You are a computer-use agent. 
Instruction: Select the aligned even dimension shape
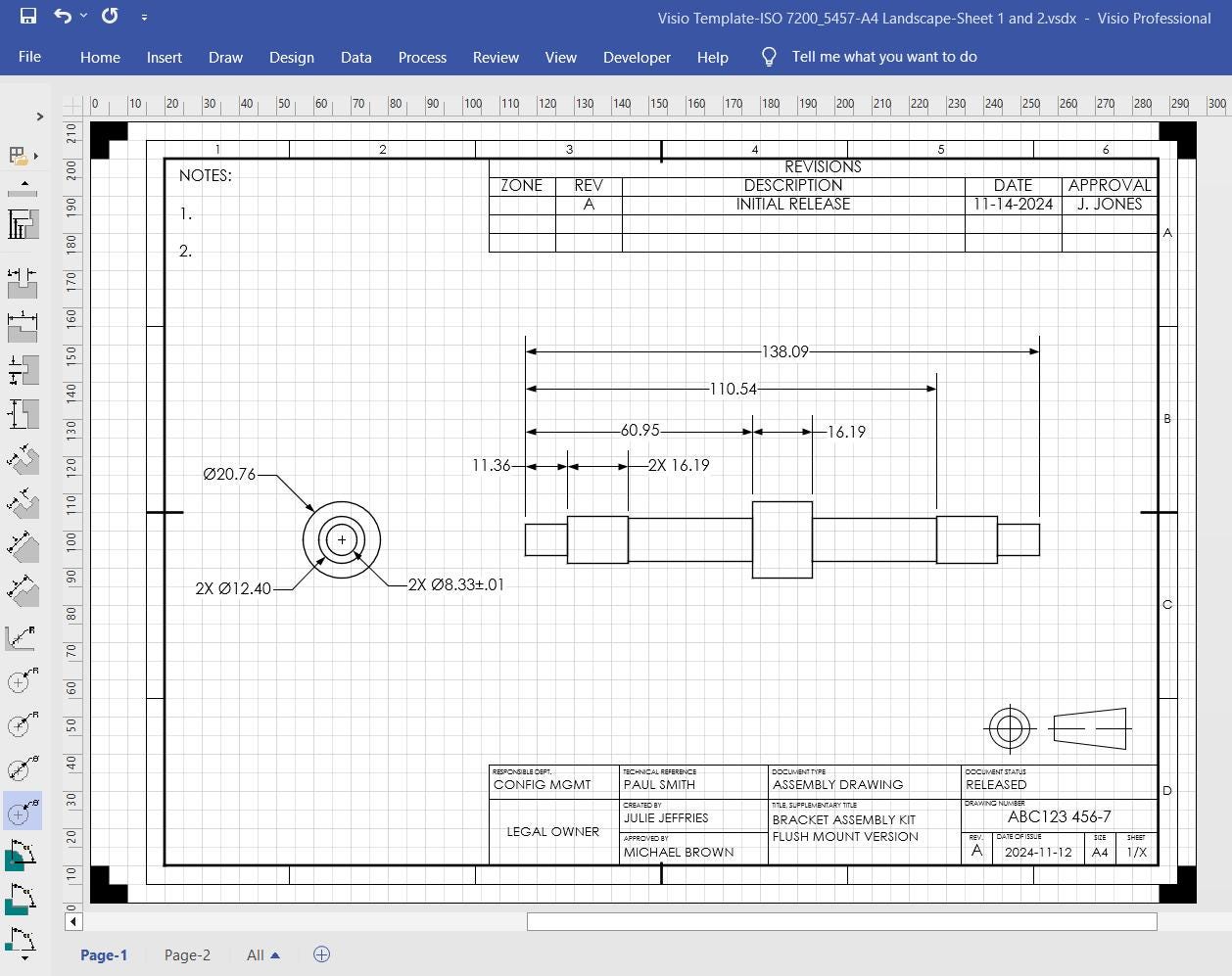pyautogui.click(x=23, y=546)
